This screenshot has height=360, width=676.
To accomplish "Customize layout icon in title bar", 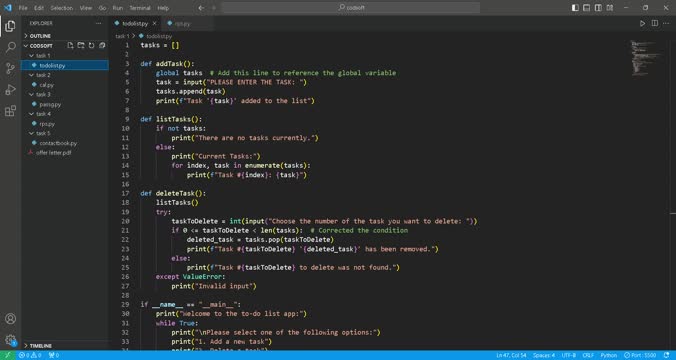I will [x=610, y=8].
